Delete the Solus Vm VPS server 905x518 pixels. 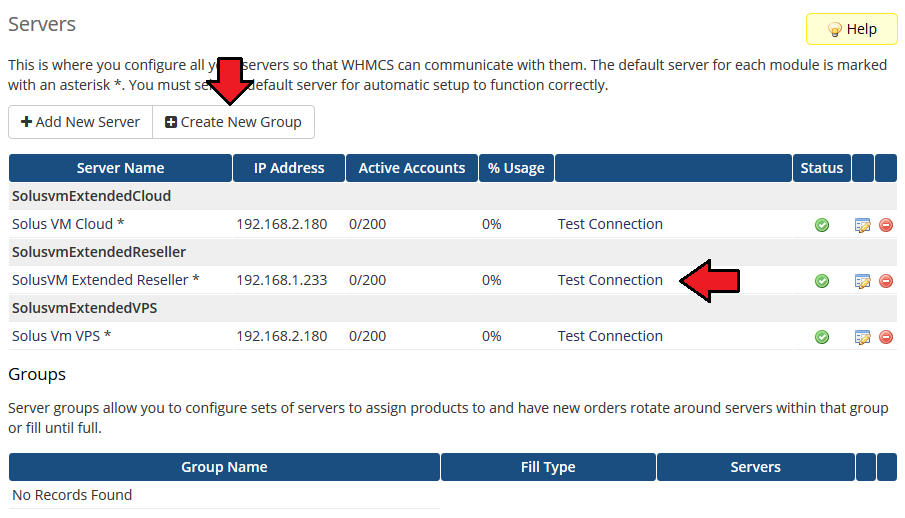click(885, 337)
